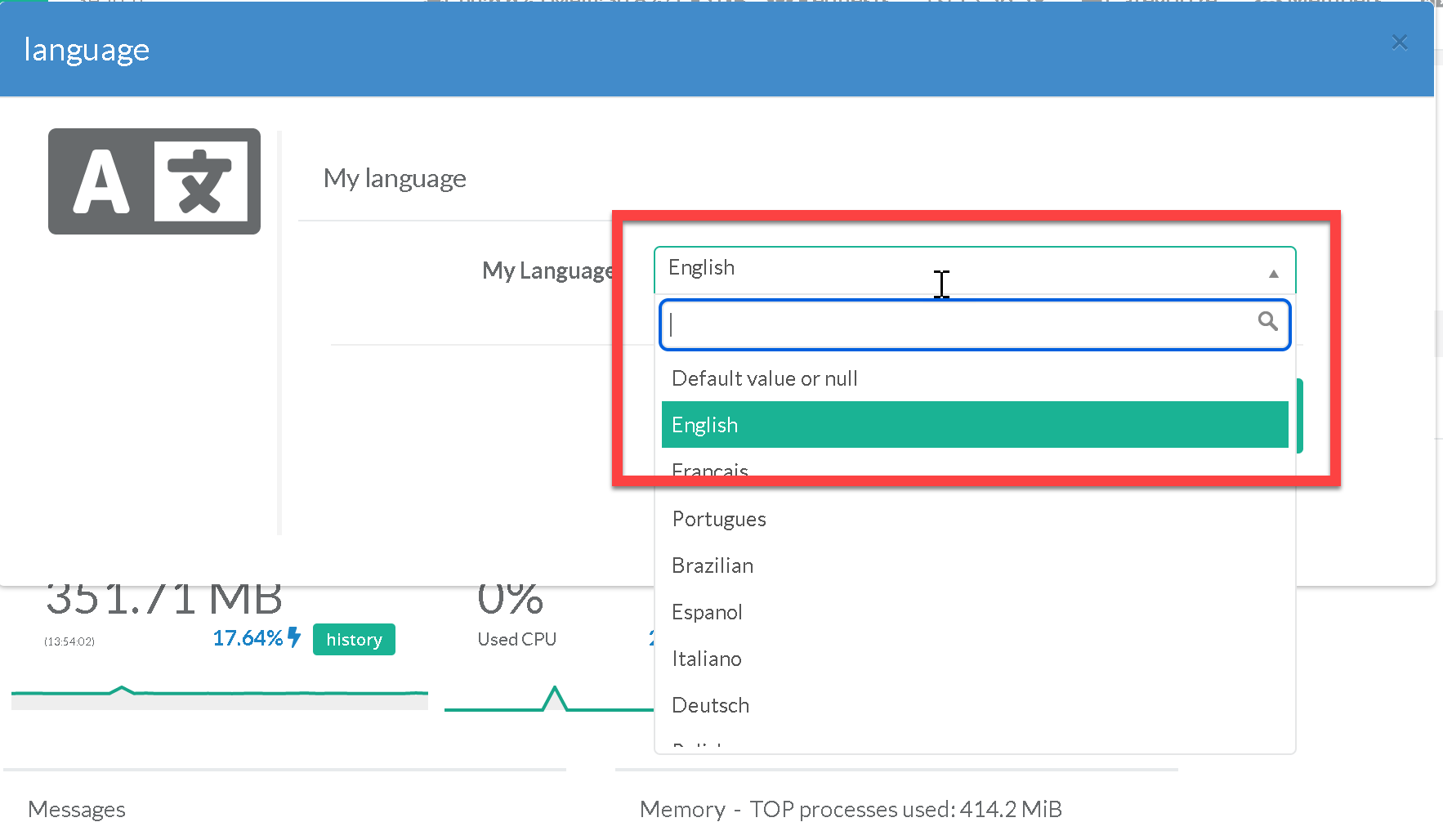Choose the highlighted English option in list
Image resolution: width=1443 pixels, height=840 pixels.
point(974,425)
